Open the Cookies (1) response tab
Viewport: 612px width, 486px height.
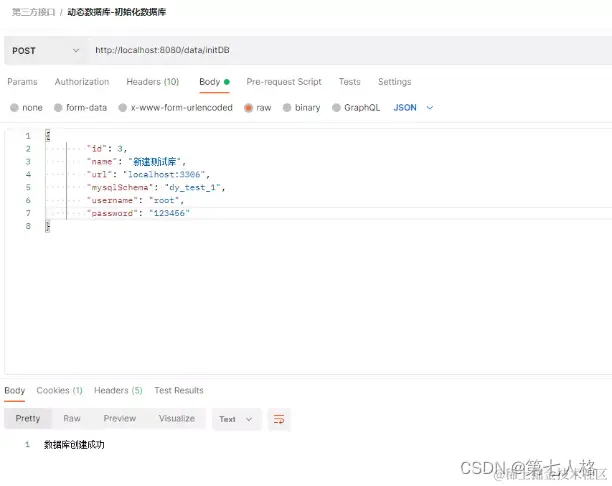pyautogui.click(x=59, y=390)
